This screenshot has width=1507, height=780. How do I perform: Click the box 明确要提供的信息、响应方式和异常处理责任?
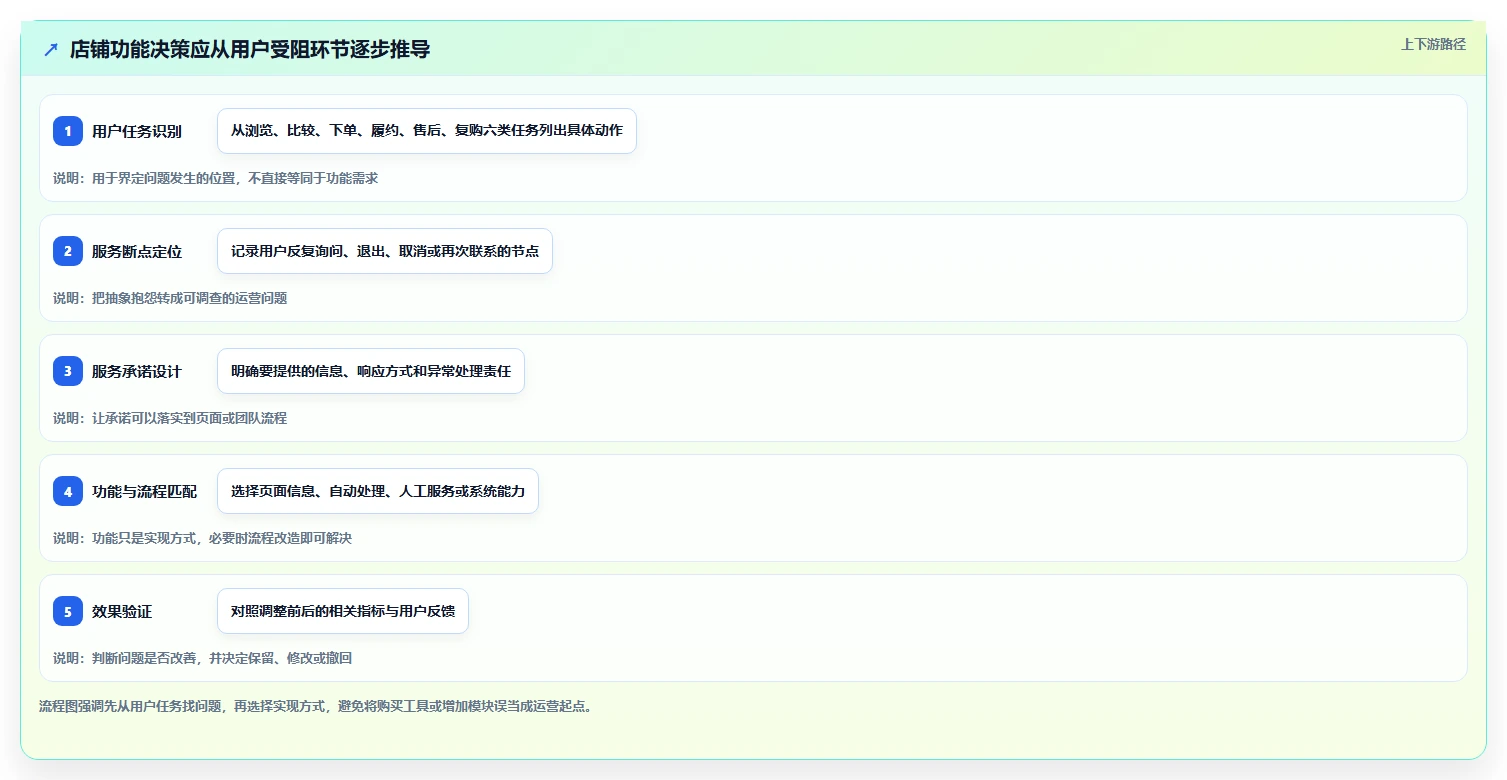click(371, 371)
